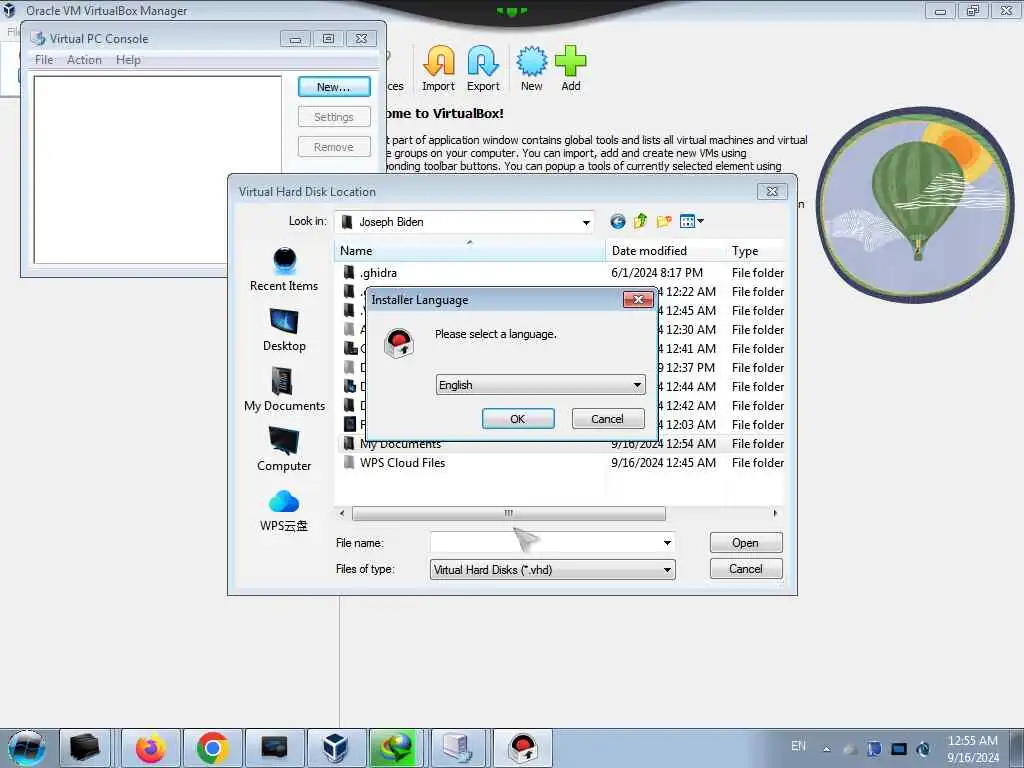Click Cancel in Virtual Hard Disk Location
Viewport: 1024px width, 768px height.
click(746, 569)
